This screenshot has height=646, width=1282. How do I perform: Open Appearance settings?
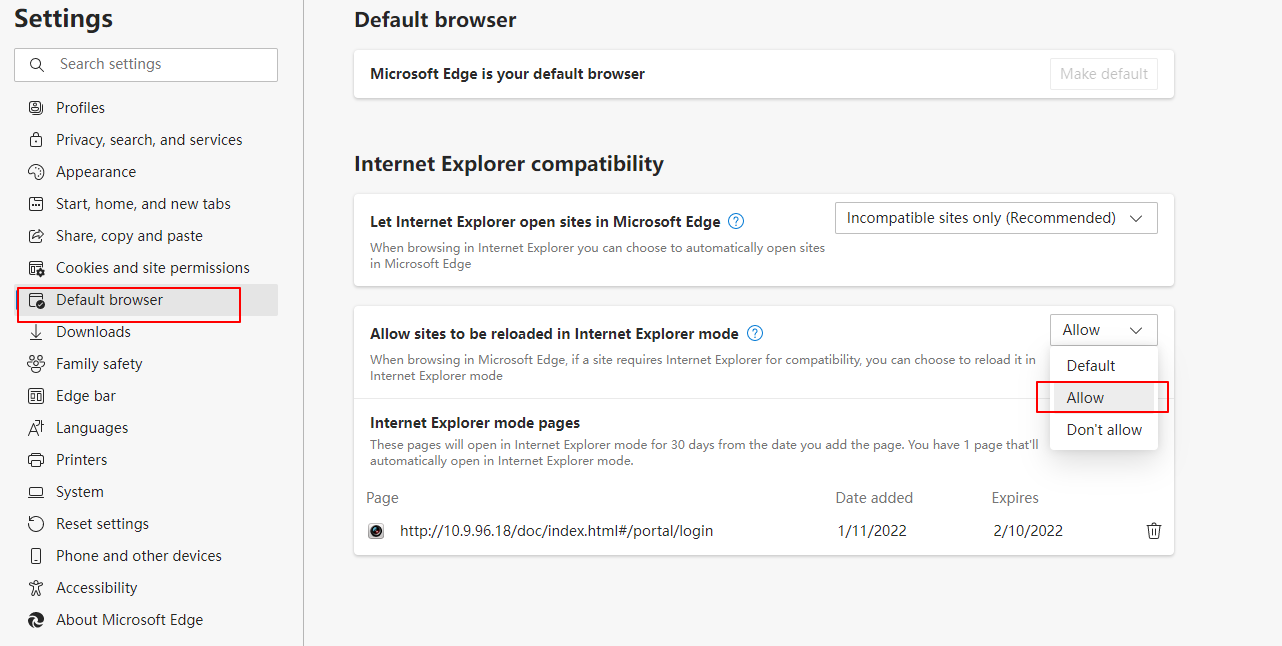(x=146, y=172)
